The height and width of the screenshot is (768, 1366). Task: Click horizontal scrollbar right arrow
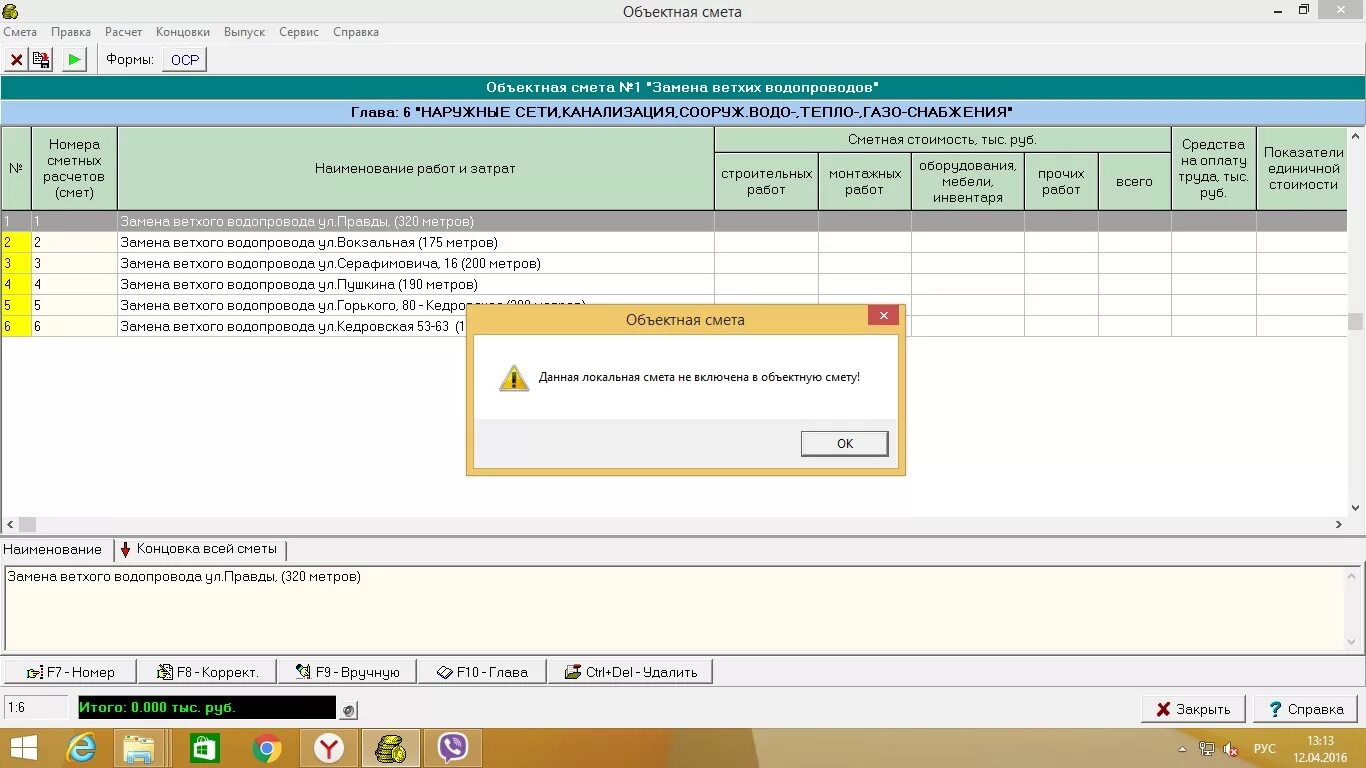(x=1339, y=524)
